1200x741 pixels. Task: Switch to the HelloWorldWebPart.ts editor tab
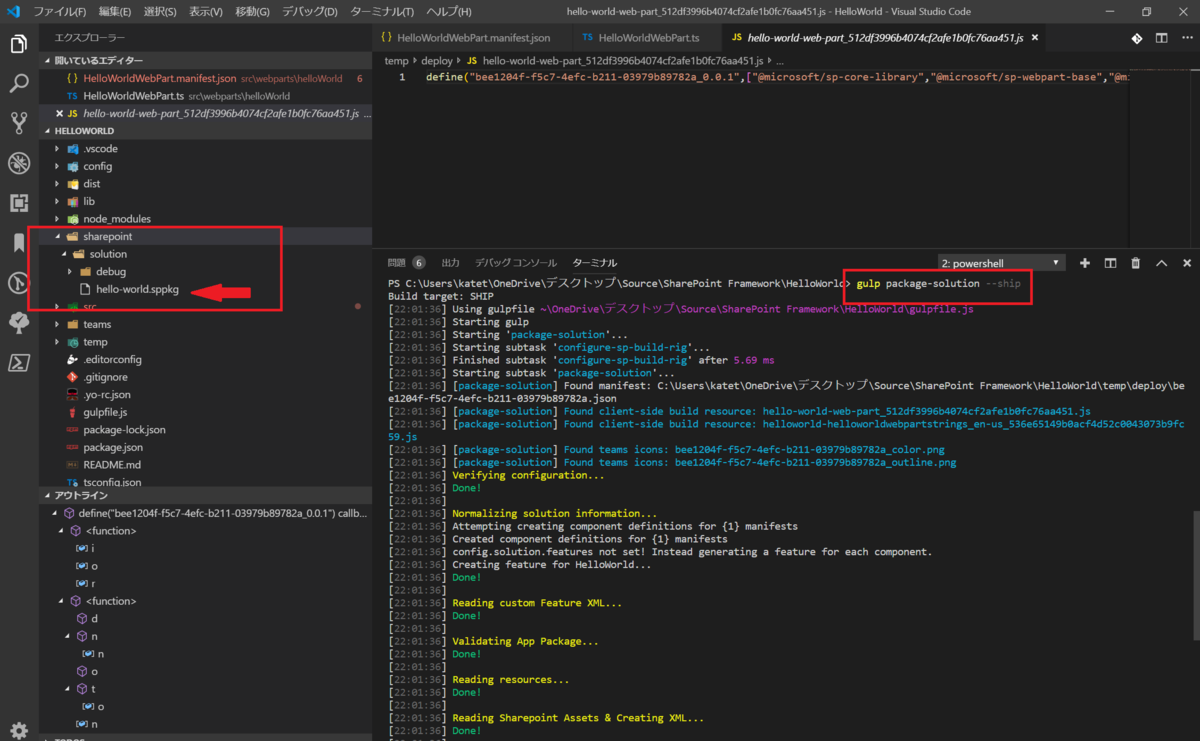[644, 38]
